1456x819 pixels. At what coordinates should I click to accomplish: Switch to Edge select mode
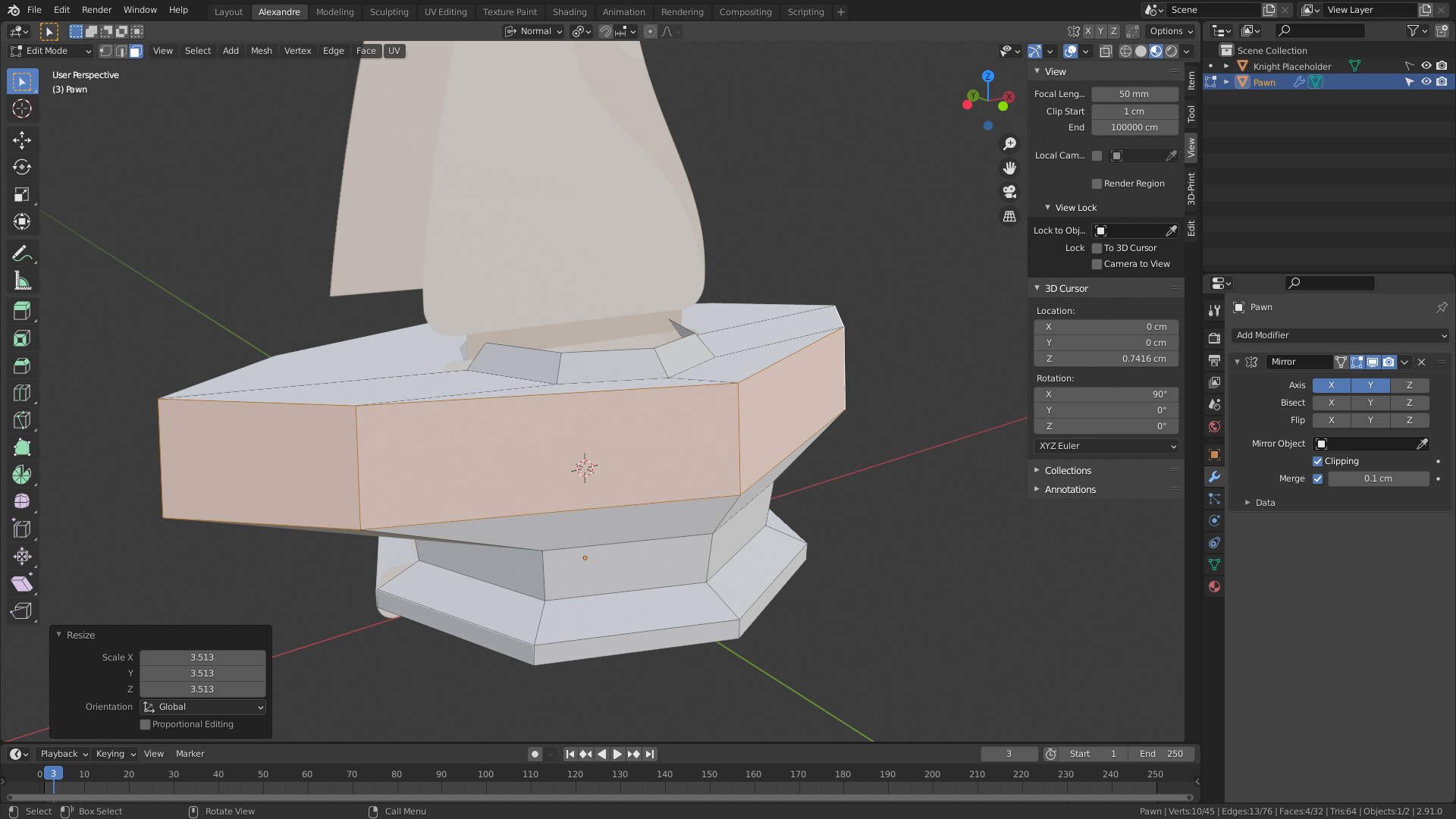pyautogui.click(x=121, y=51)
